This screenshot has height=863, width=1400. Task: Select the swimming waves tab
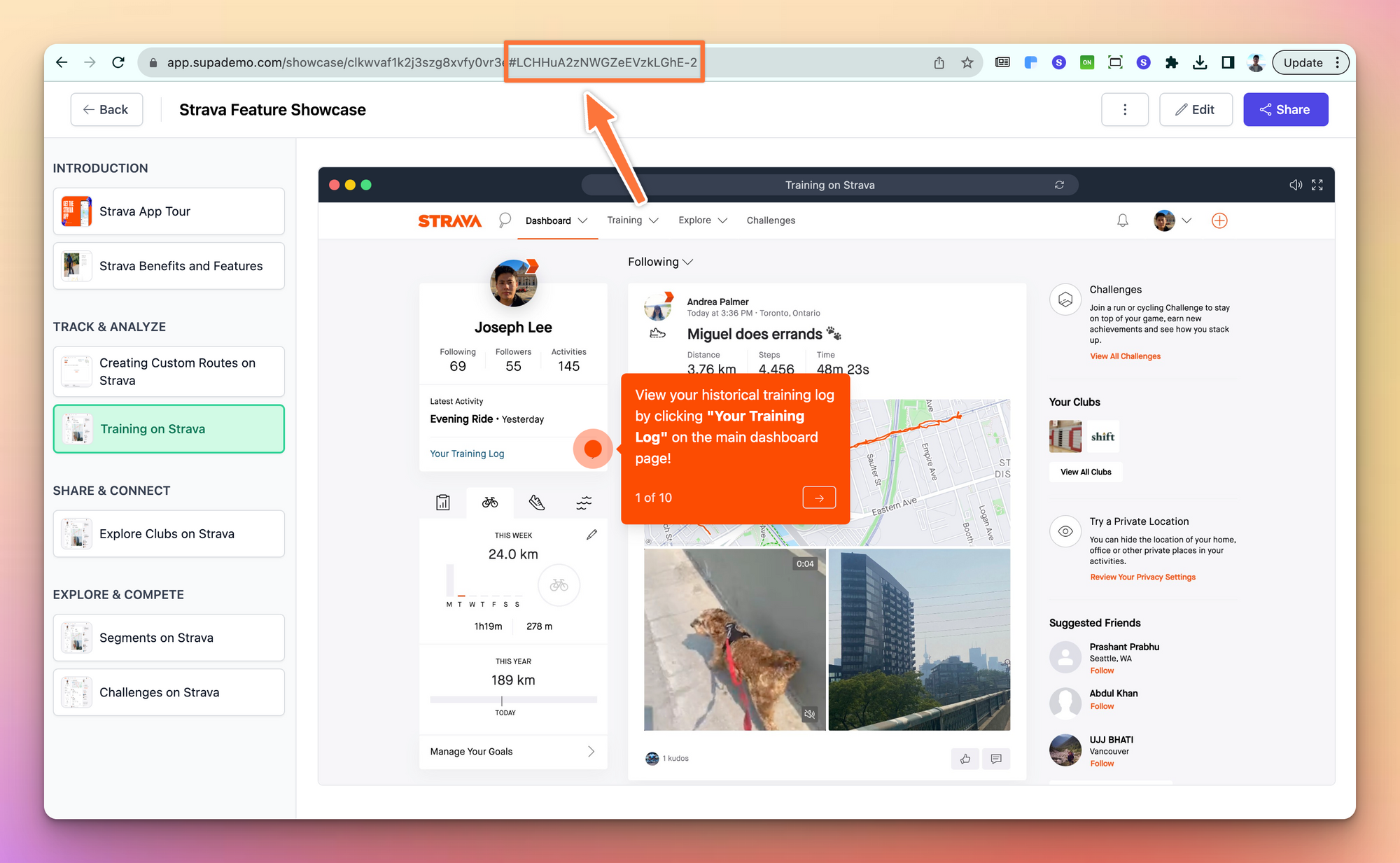coord(584,503)
